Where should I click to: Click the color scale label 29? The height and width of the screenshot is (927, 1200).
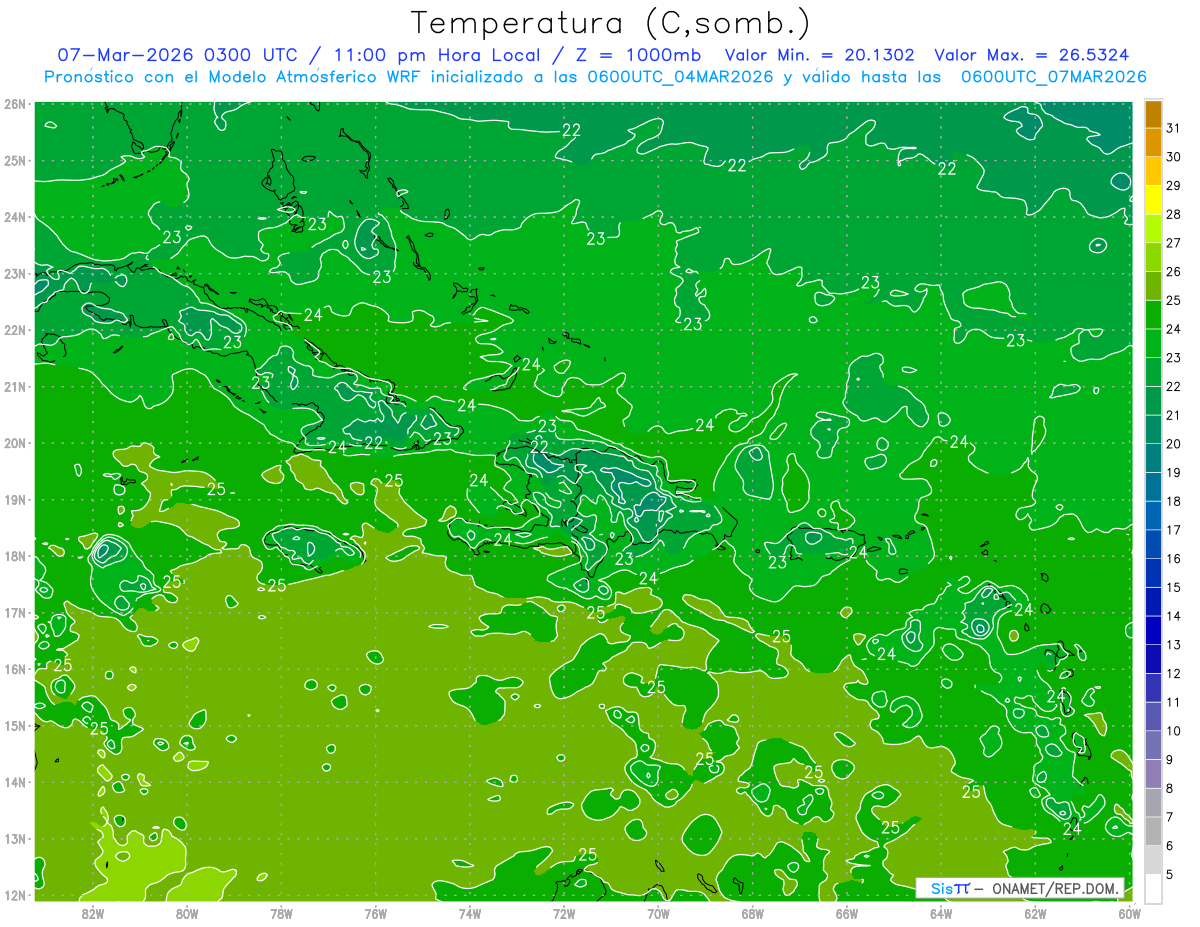tap(1174, 185)
